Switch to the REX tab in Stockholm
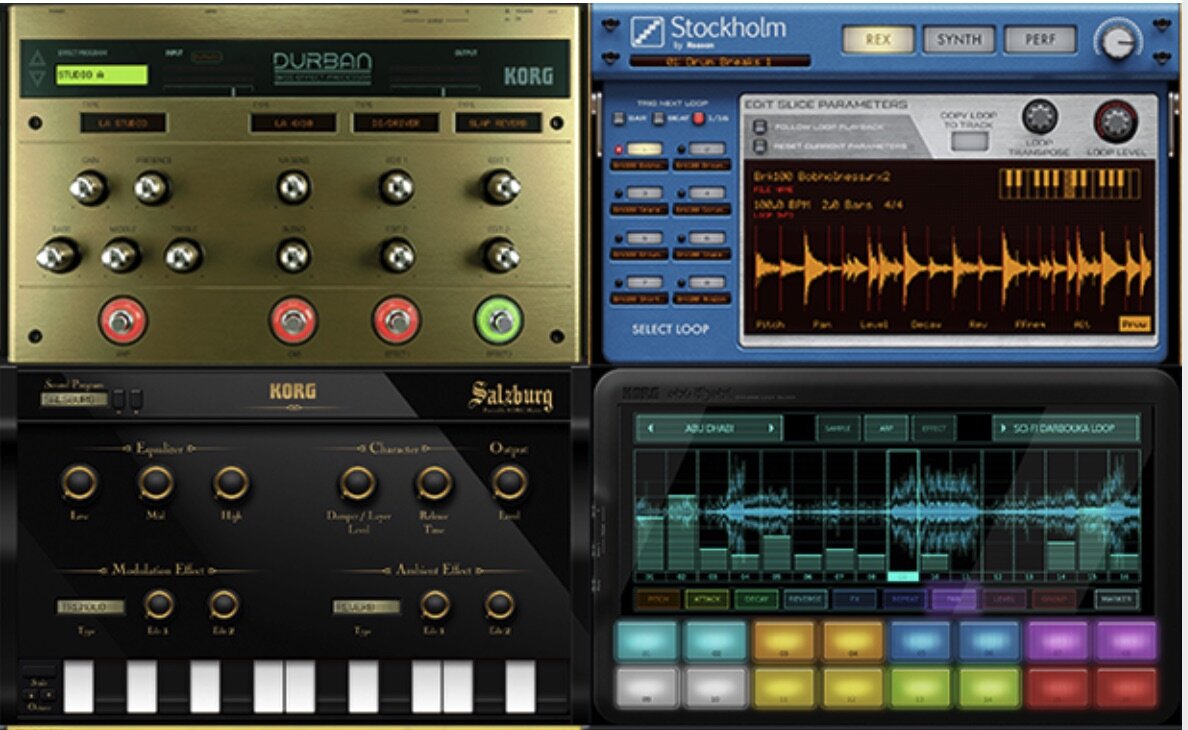This screenshot has height=730, width=1188. [878, 39]
